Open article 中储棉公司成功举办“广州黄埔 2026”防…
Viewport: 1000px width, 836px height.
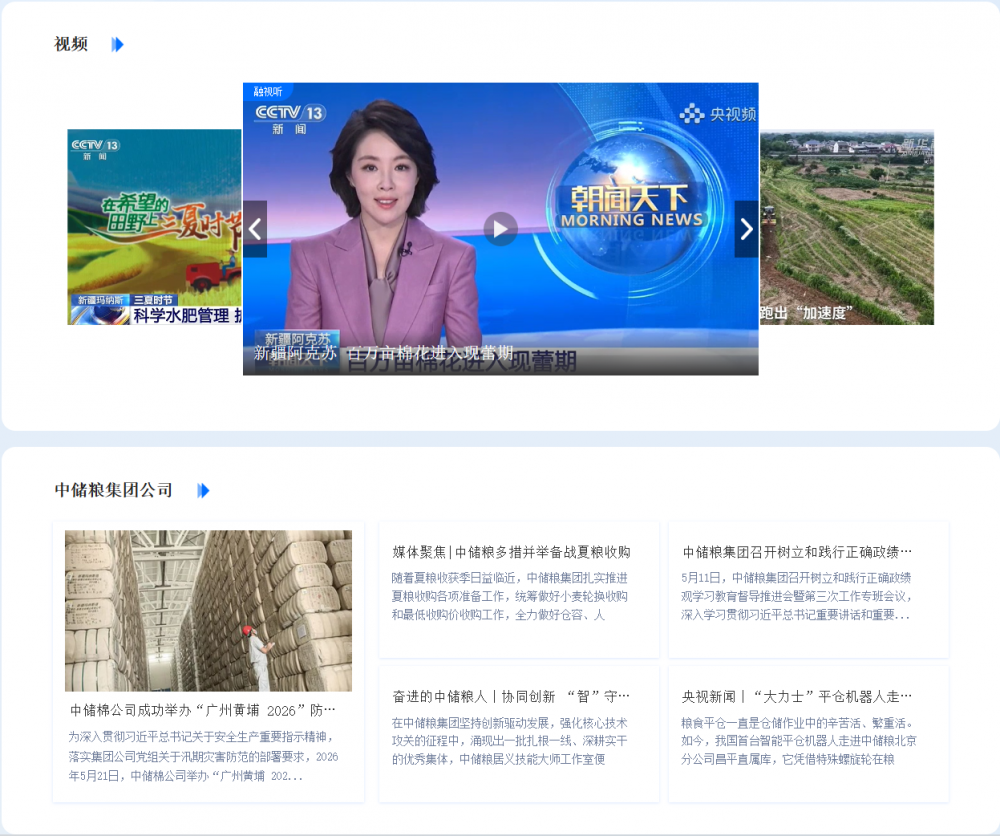pos(203,710)
